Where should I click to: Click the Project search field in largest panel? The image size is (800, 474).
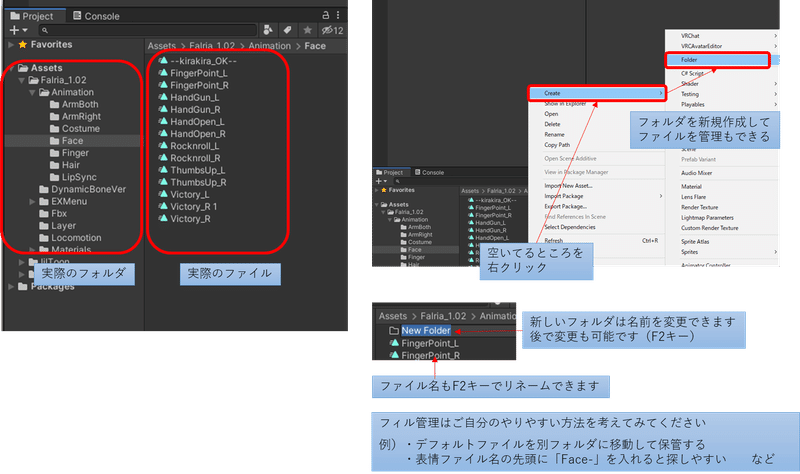pos(148,30)
